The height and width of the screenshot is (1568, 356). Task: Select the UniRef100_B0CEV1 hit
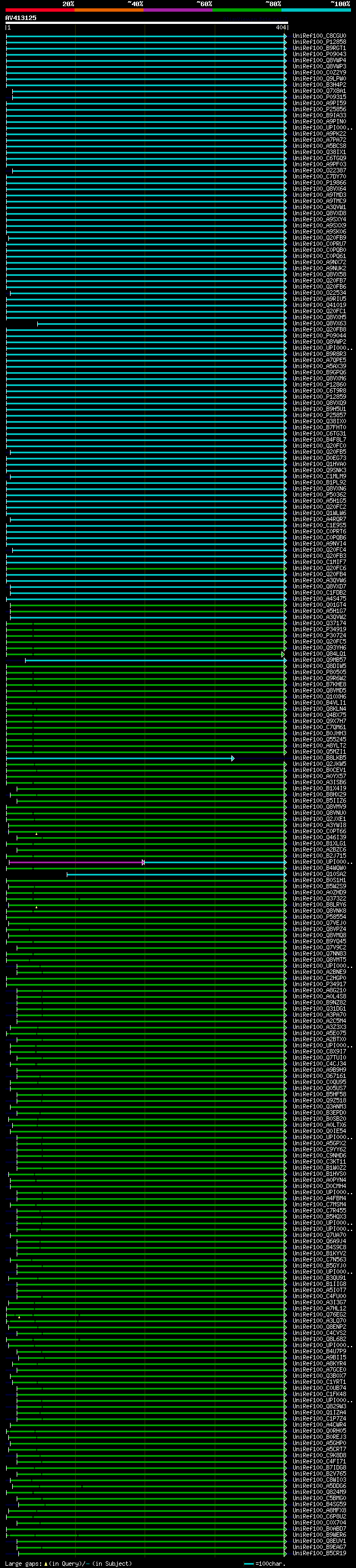319,770
